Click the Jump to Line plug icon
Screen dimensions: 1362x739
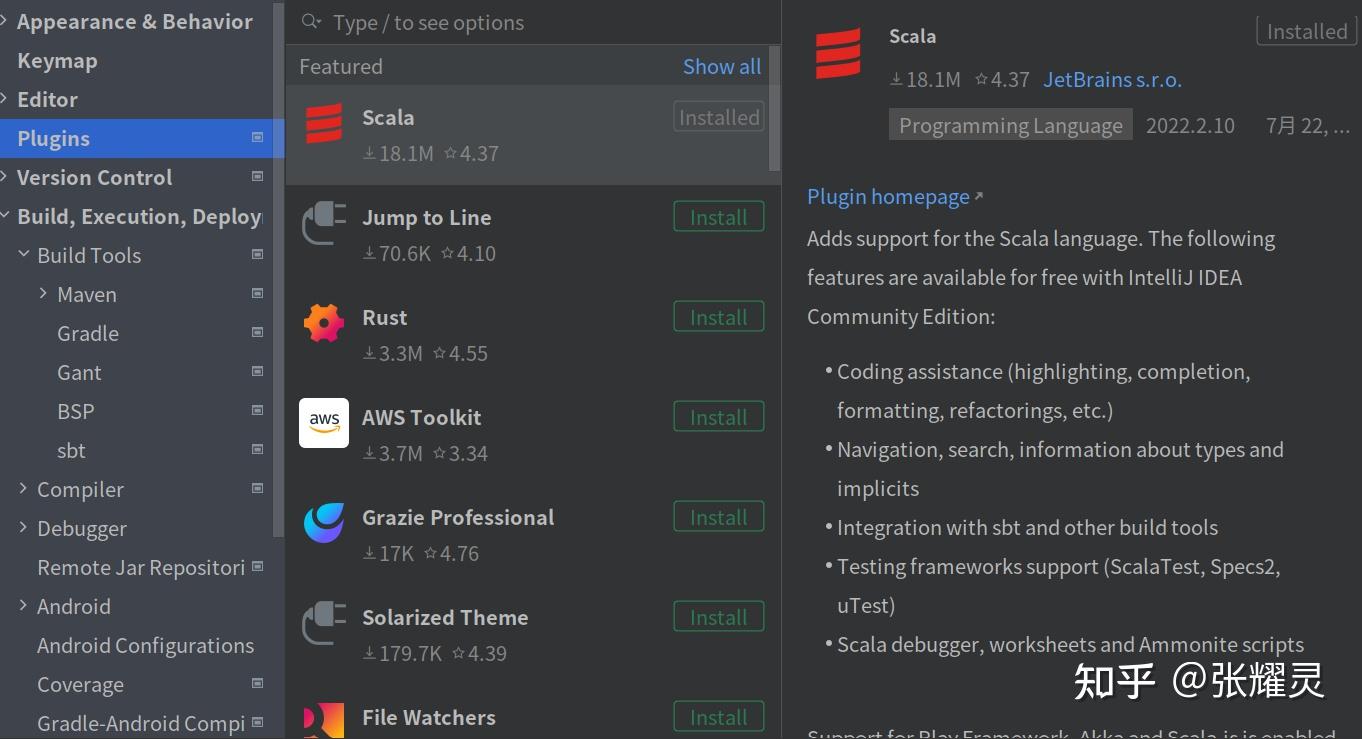pyautogui.click(x=324, y=223)
